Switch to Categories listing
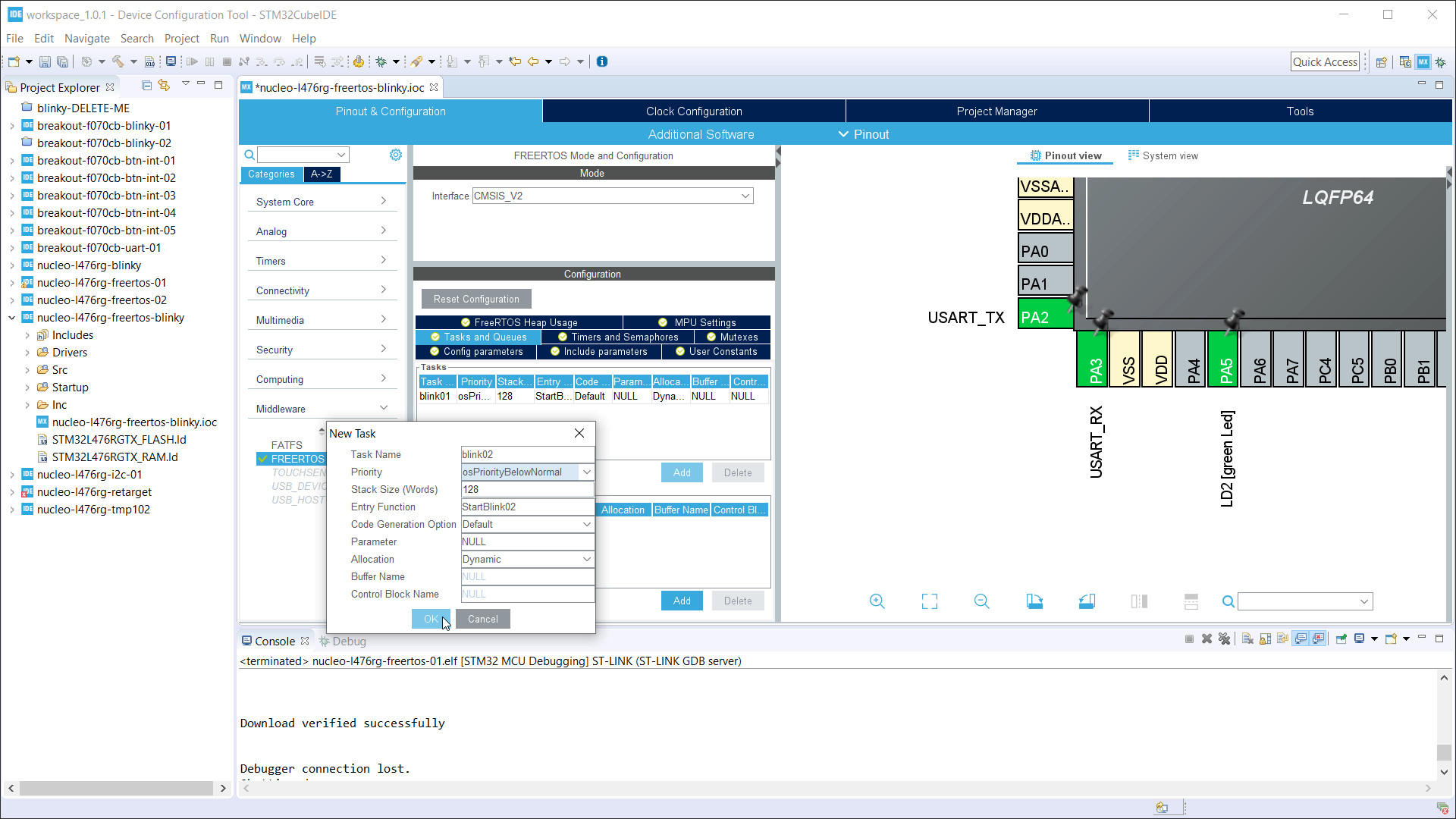The image size is (1456, 819). coord(271,174)
